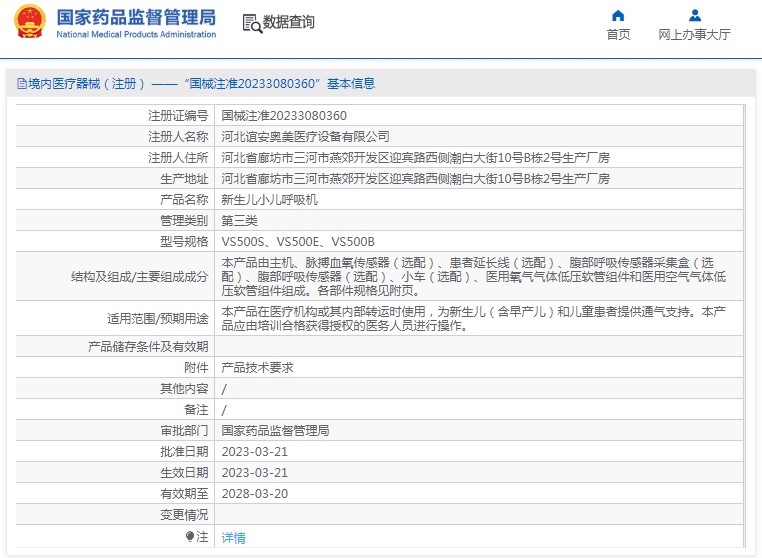Click the 产品名称 row label
The image size is (762, 558).
tap(184, 200)
